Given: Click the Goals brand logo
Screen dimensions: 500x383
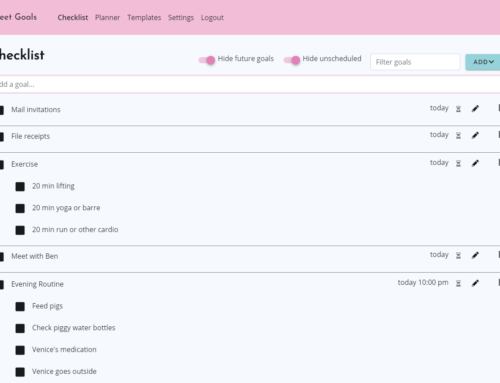Looking at the screenshot, I should 18,17.
